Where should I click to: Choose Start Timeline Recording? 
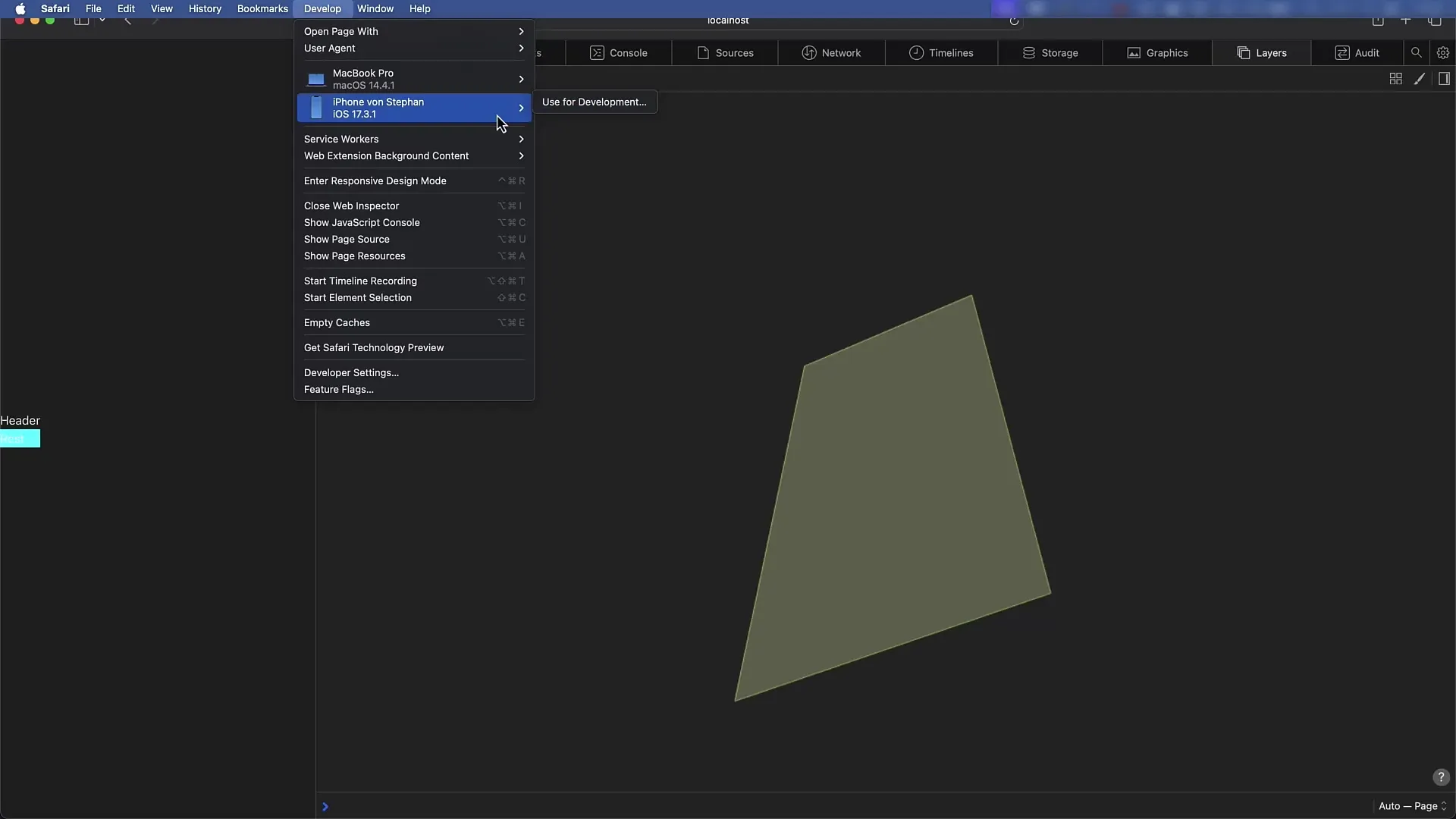pyautogui.click(x=414, y=281)
